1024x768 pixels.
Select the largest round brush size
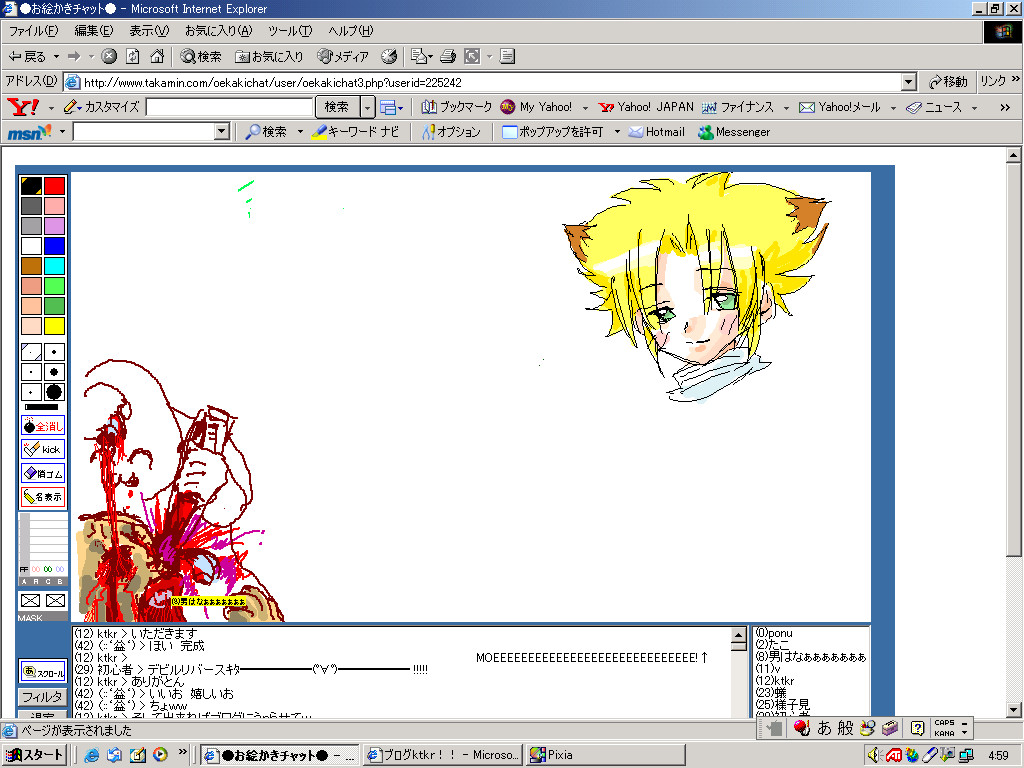click(54, 392)
